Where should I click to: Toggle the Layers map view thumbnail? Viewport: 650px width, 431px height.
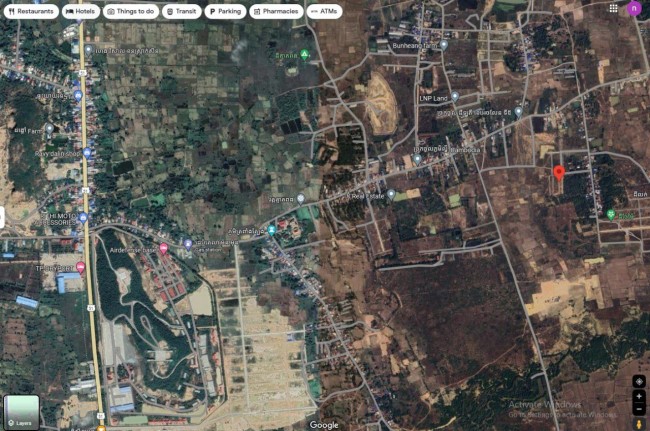point(21,411)
